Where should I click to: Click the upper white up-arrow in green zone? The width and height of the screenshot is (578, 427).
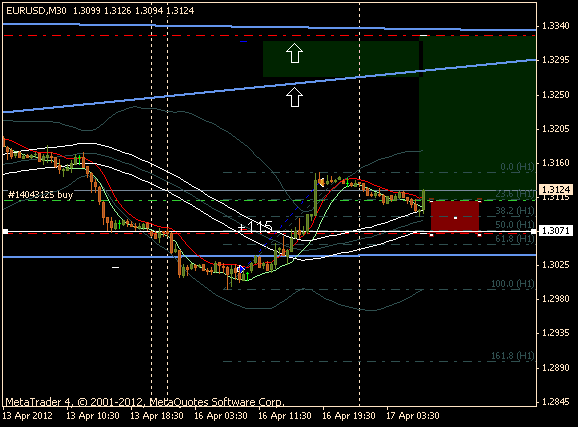pyautogui.click(x=295, y=53)
